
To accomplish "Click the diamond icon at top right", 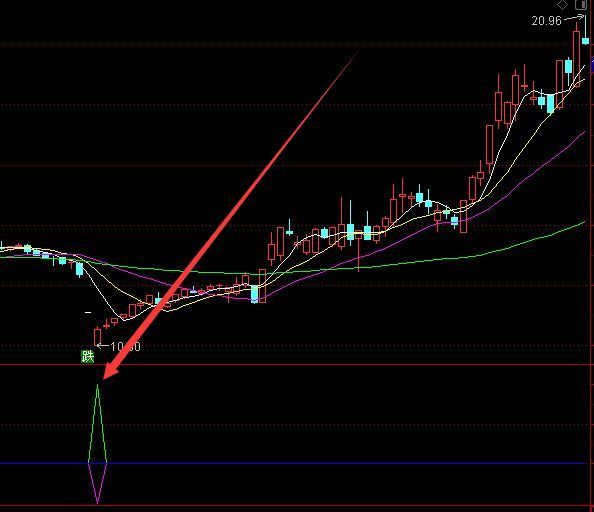I will [562, 5].
